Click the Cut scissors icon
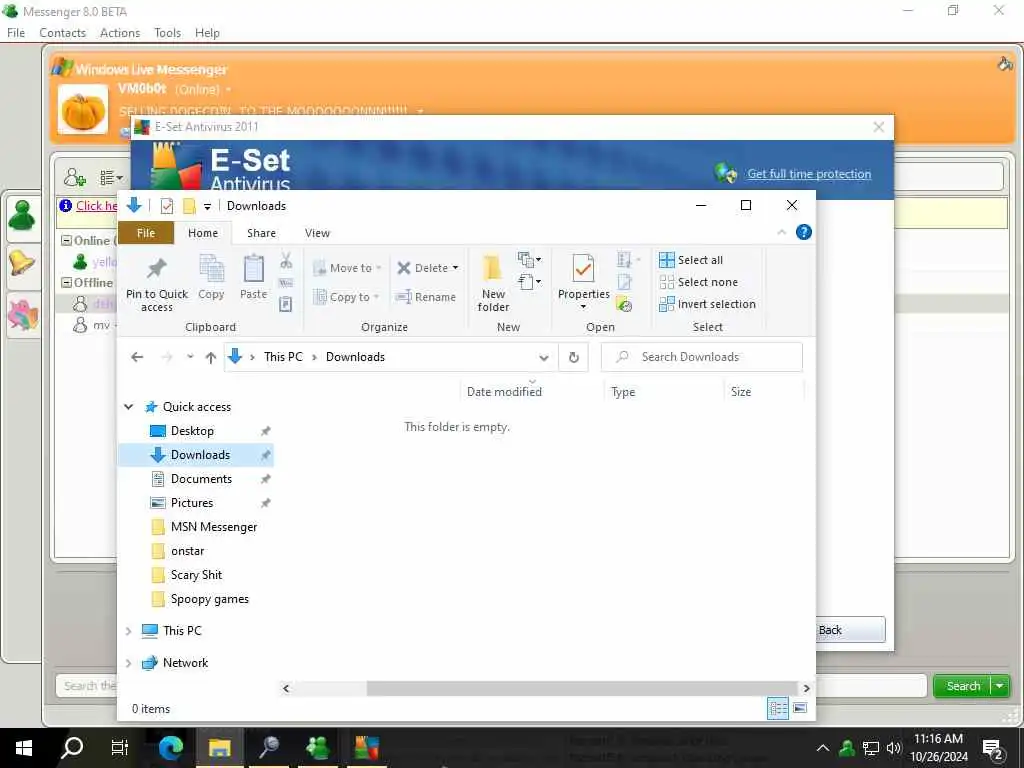This screenshot has height=768, width=1024. pos(286,261)
